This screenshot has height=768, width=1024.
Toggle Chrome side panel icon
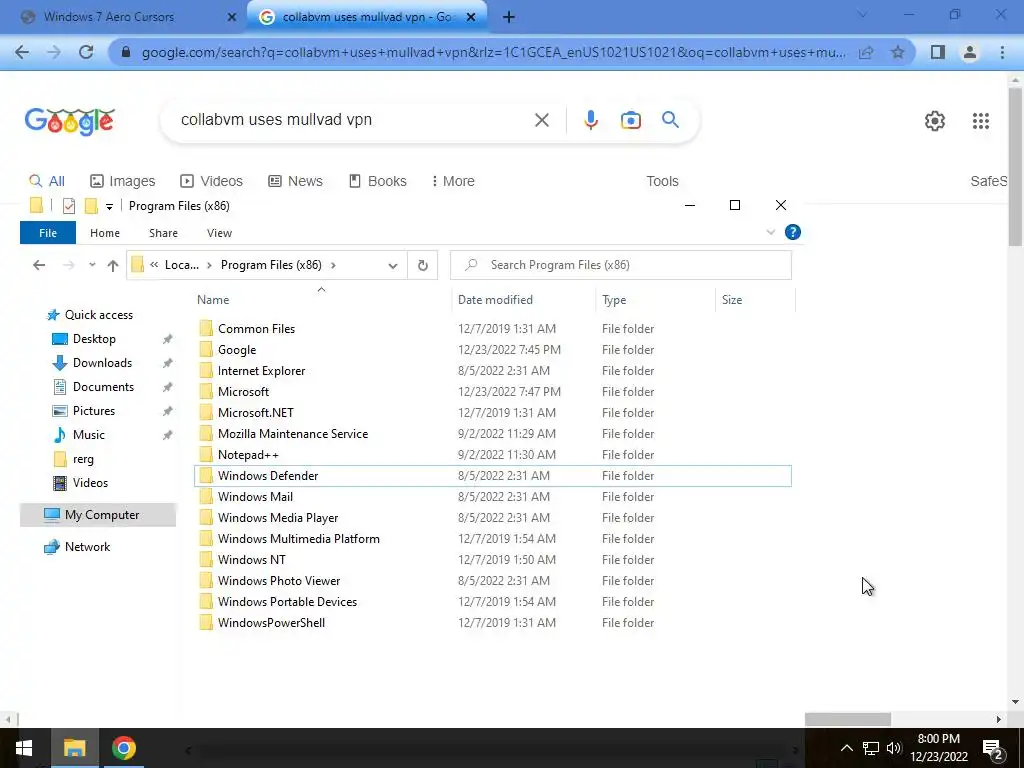(938, 52)
